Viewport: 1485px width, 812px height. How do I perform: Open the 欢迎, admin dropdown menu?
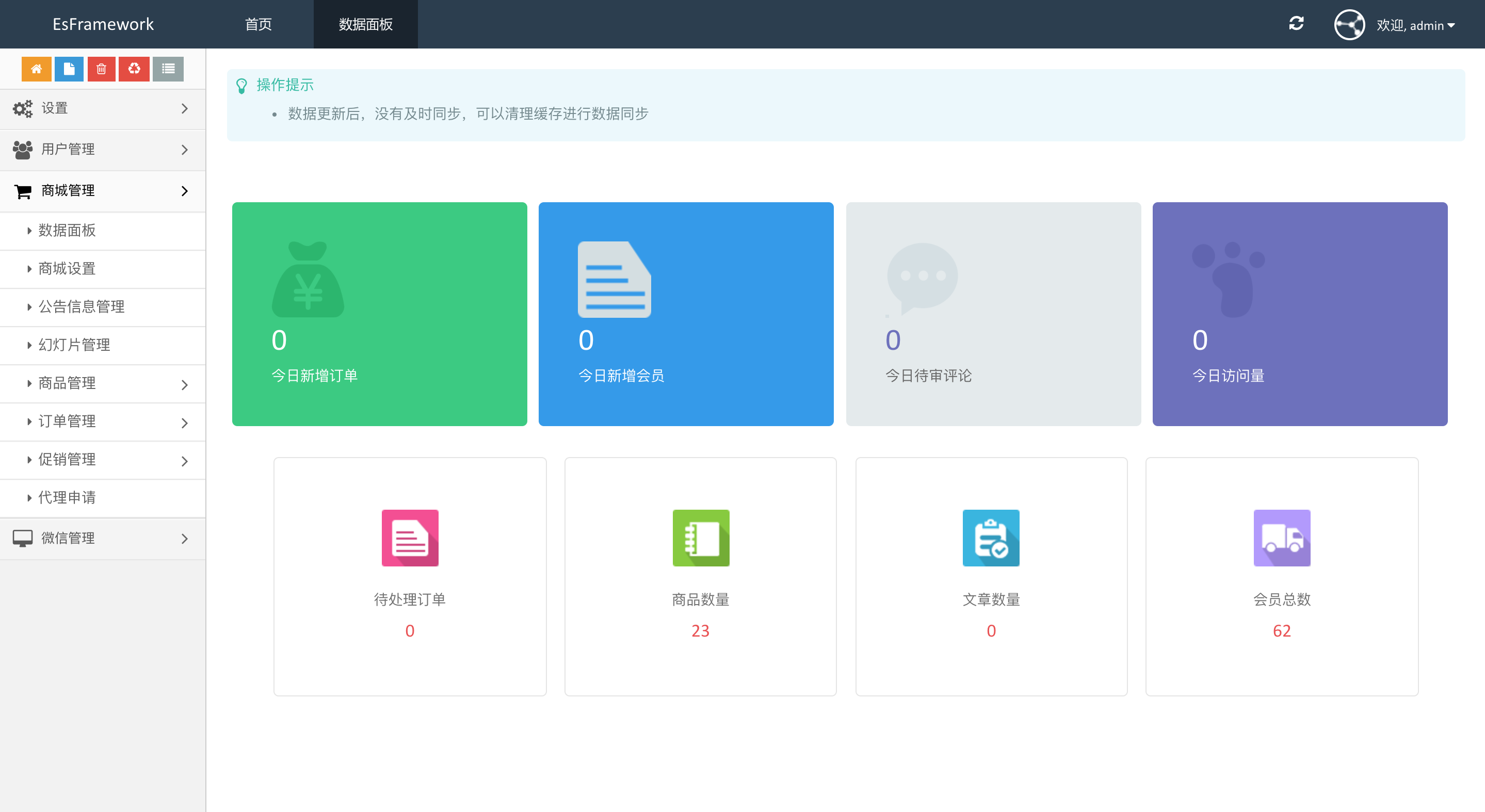[x=1416, y=25]
